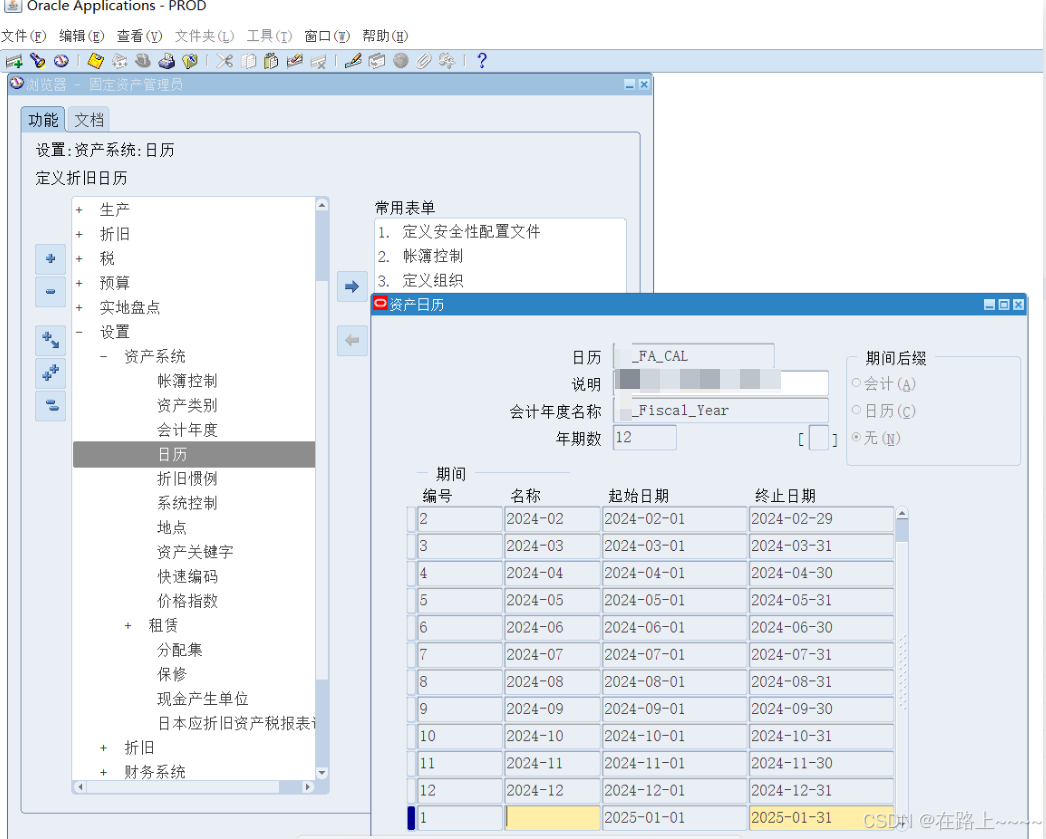The width and height of the screenshot is (1046, 839).
Task: Click the navigator Expand All button
Action: 51,373
